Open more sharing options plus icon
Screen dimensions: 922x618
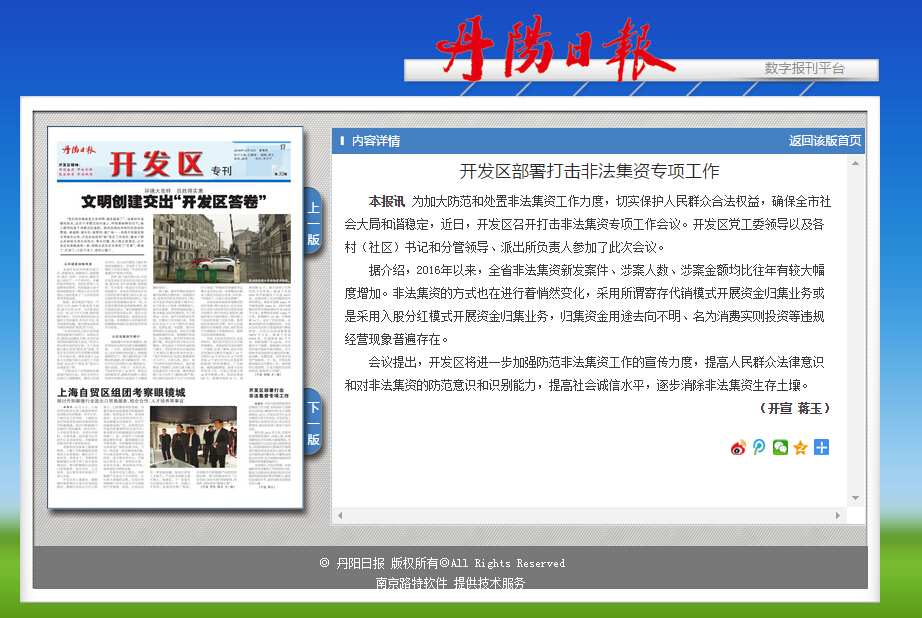(x=821, y=447)
